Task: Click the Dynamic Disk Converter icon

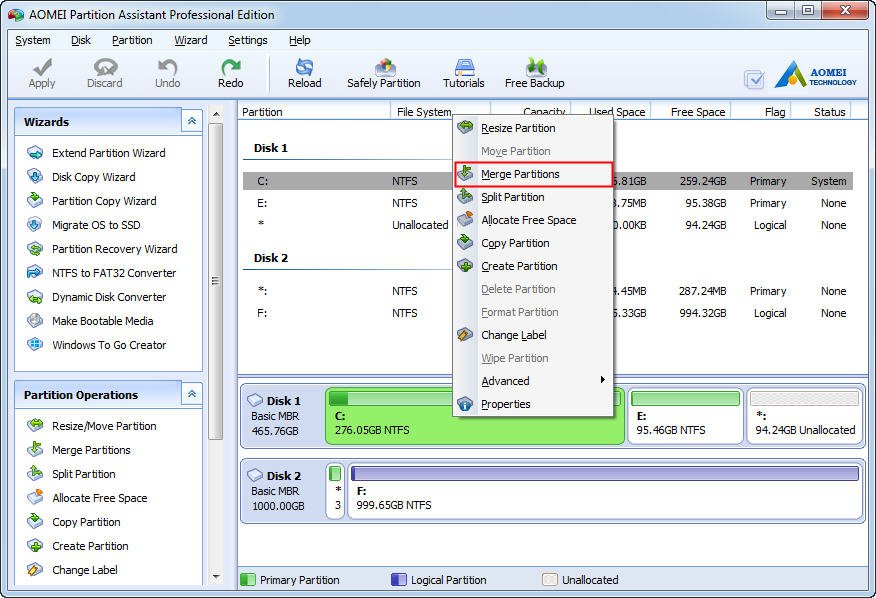Action: (x=35, y=297)
